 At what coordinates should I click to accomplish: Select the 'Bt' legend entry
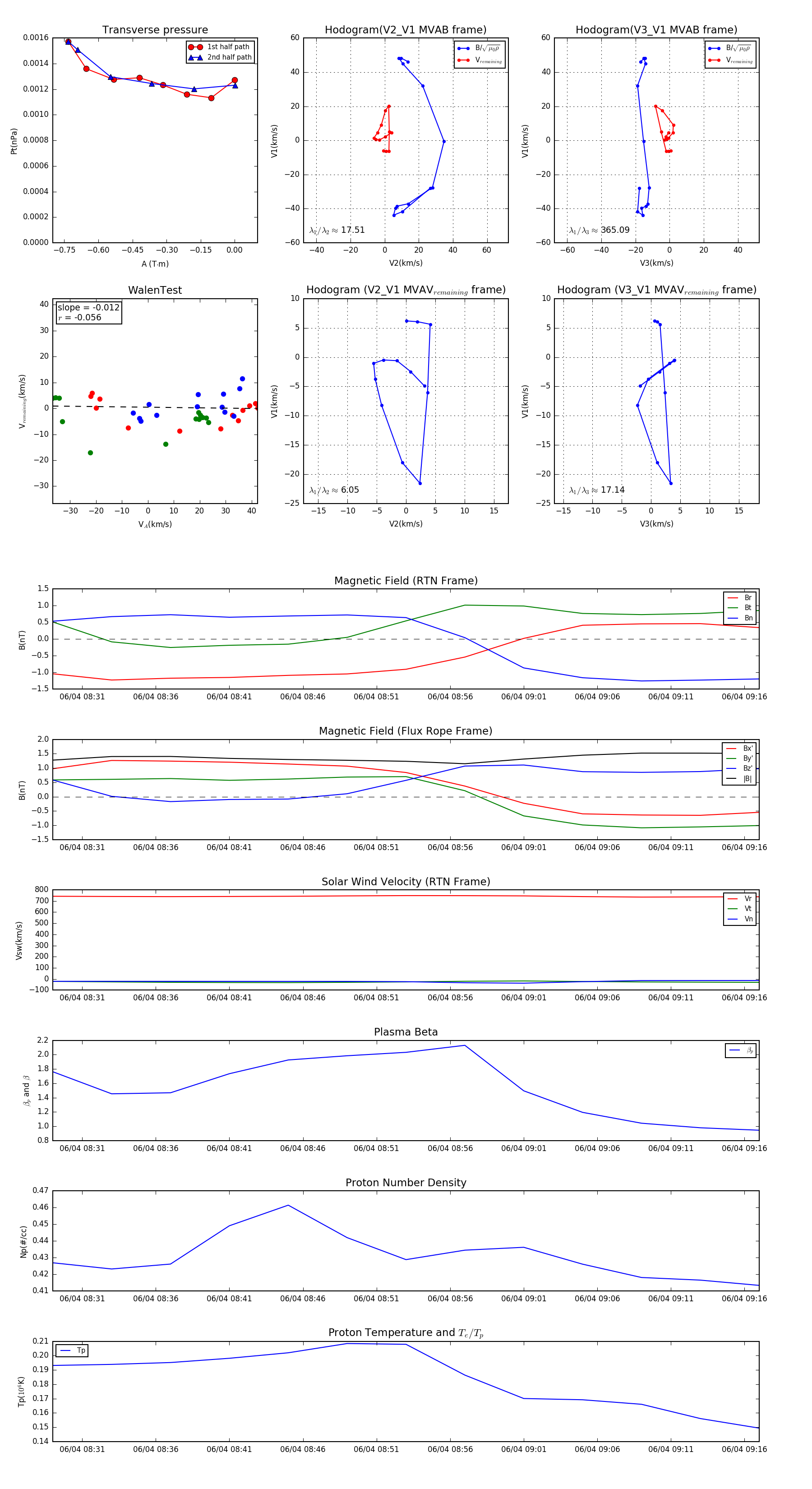coord(740,607)
